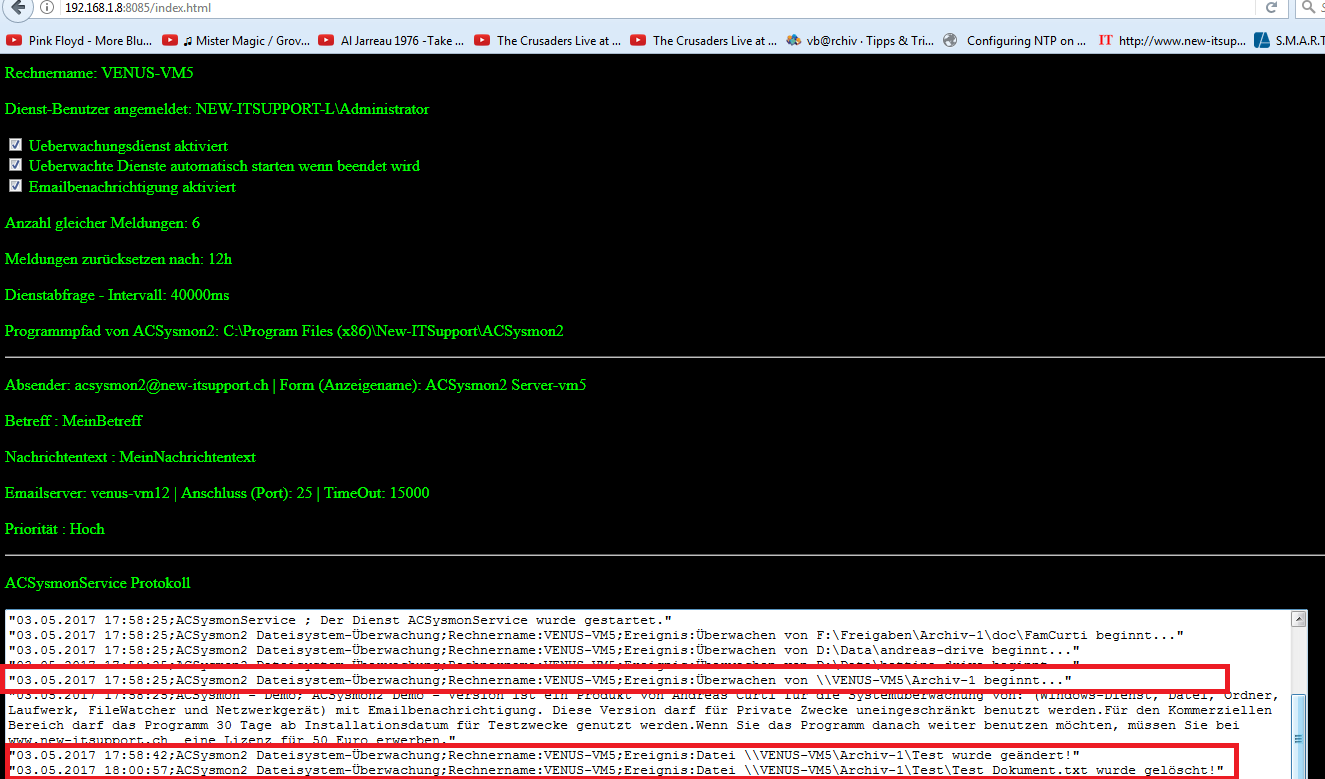Click the Priorität : Hoch text
Viewport: 1325px width, 779px height.
[55, 529]
